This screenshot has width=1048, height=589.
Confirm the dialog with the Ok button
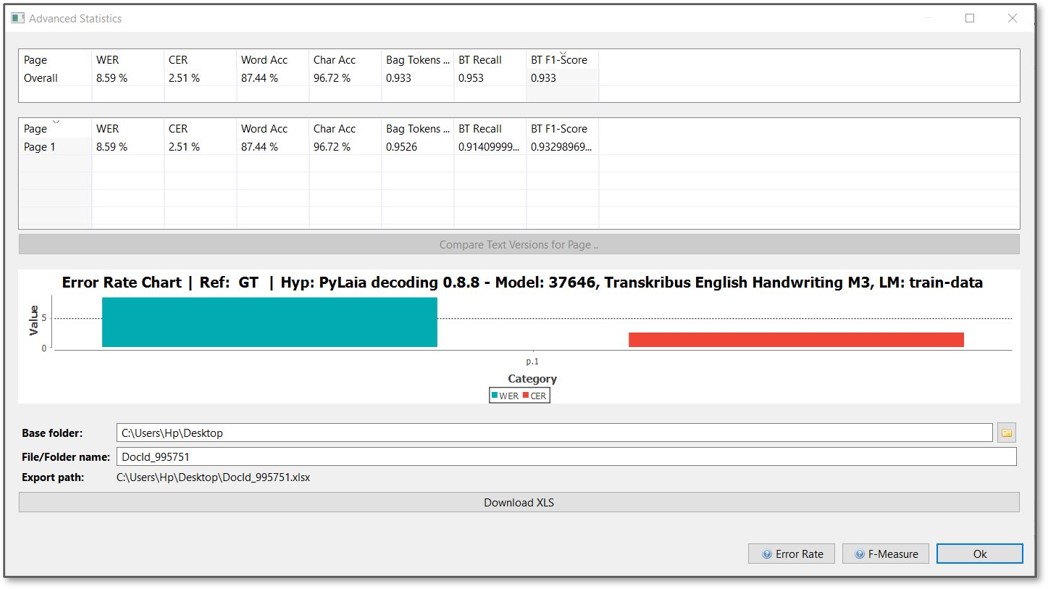(979, 554)
